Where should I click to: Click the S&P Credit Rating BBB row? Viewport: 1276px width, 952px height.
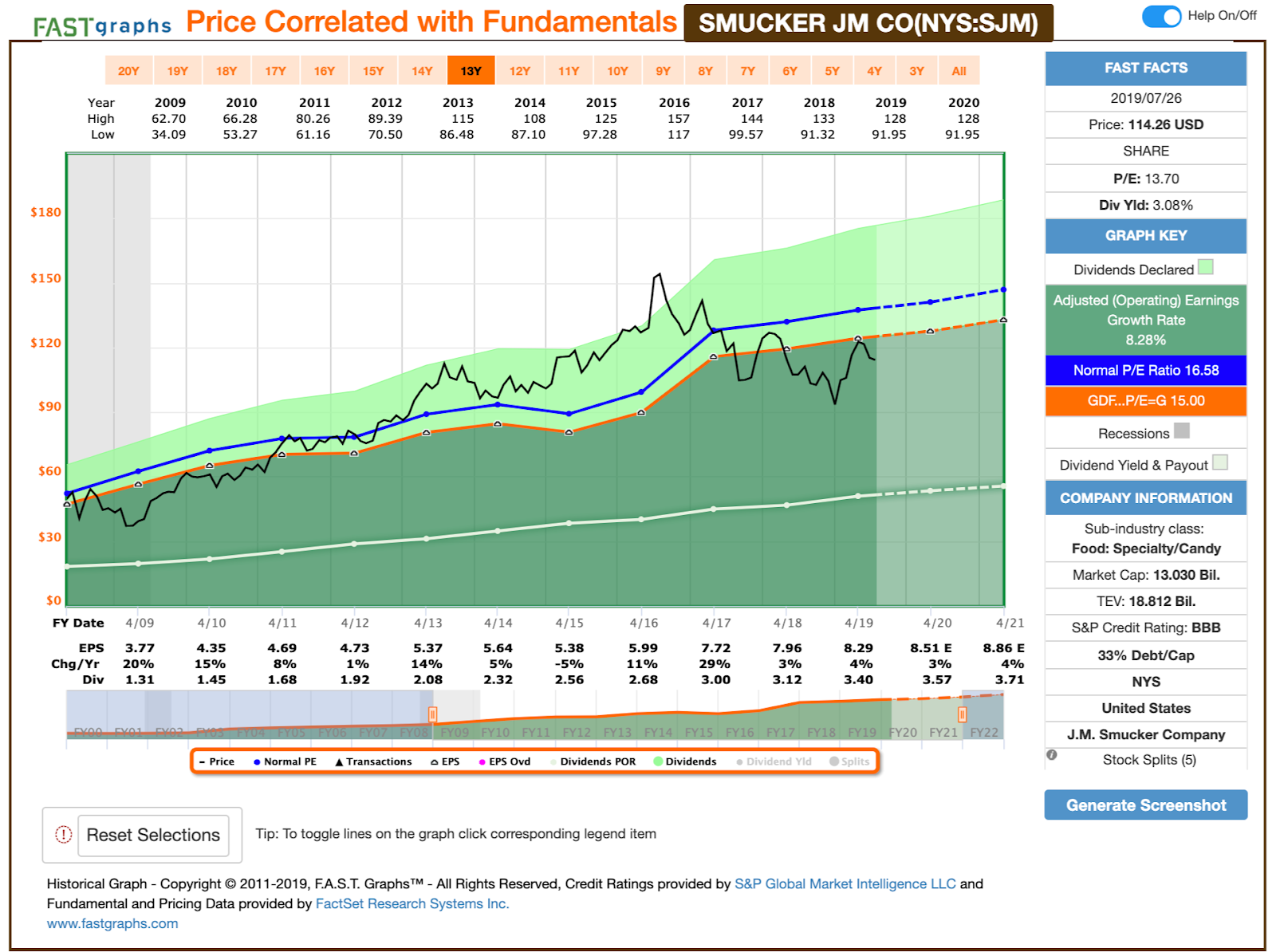point(1146,627)
